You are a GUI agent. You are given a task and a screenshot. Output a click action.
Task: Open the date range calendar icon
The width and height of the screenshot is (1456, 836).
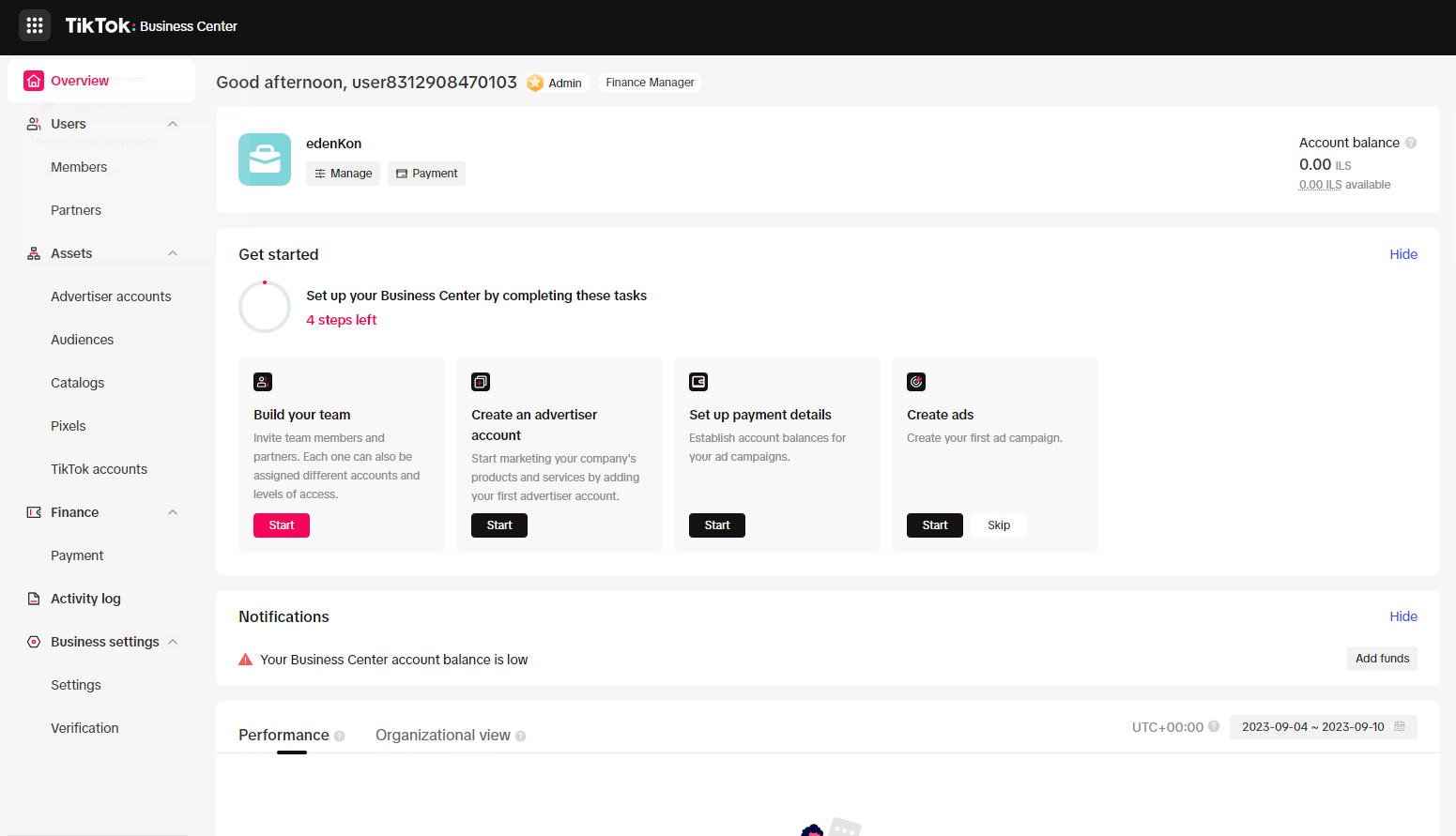click(1400, 726)
